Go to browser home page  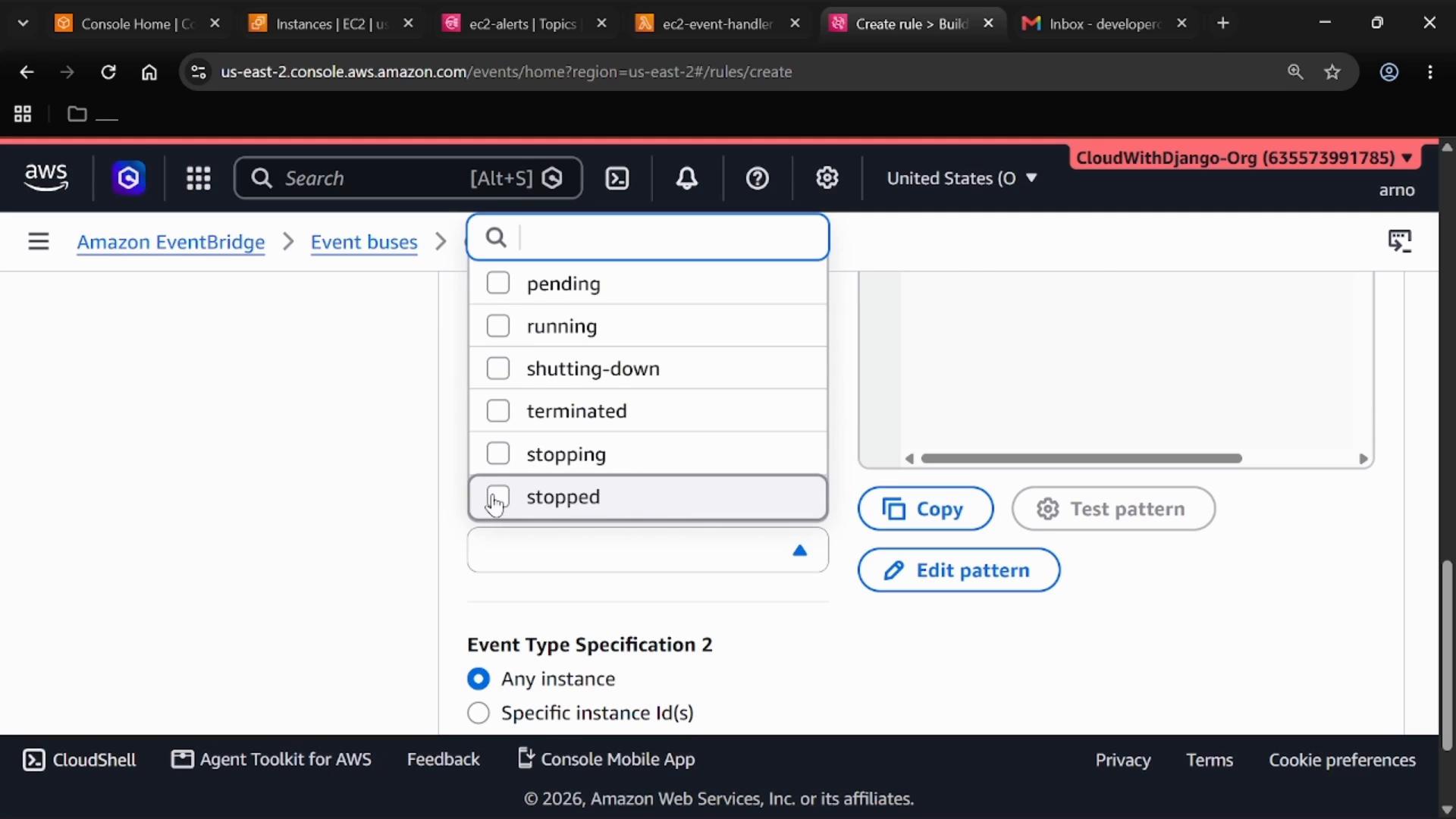[149, 72]
